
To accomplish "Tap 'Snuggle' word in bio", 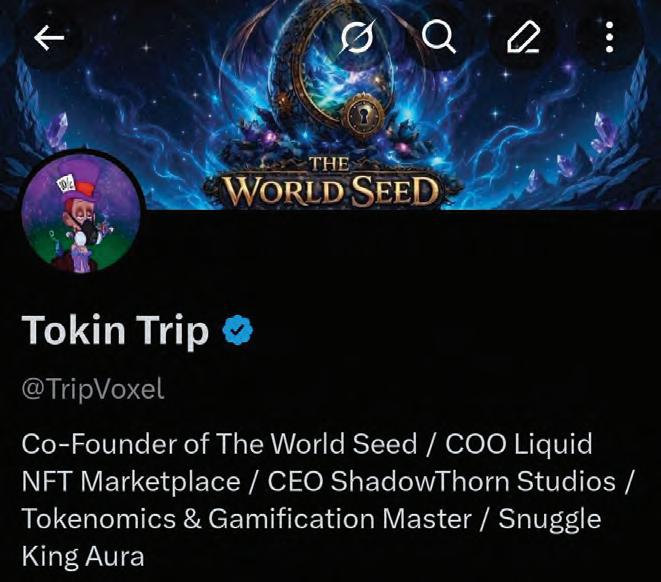I will 548,518.
